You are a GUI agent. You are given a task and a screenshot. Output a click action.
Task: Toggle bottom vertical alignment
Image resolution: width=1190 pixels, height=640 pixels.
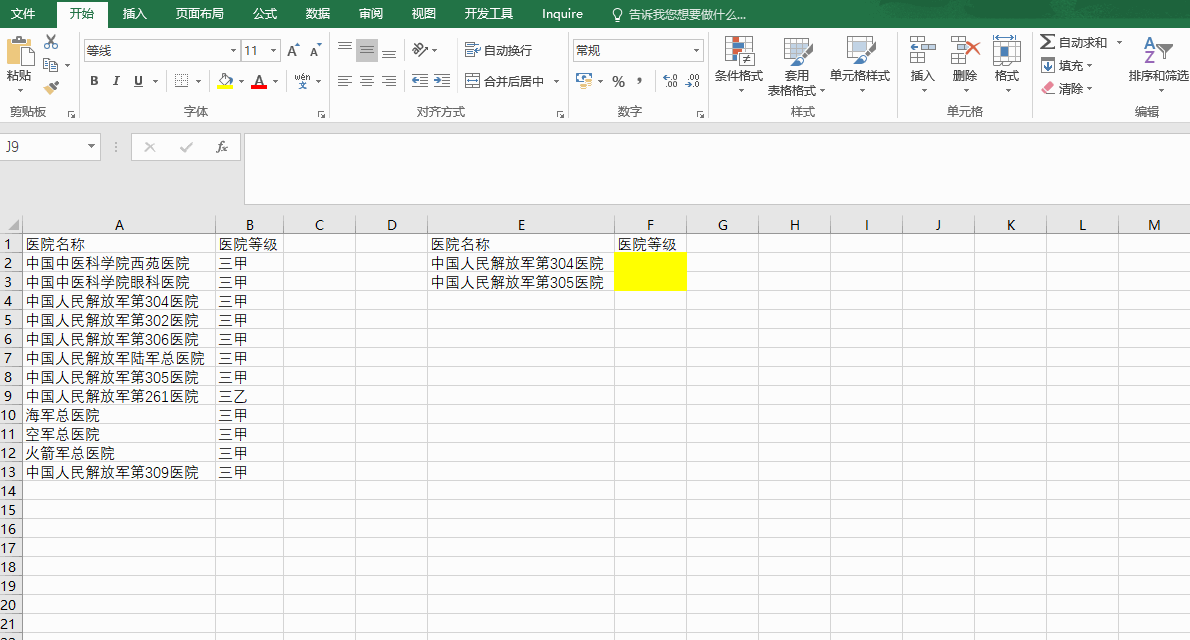(x=389, y=50)
